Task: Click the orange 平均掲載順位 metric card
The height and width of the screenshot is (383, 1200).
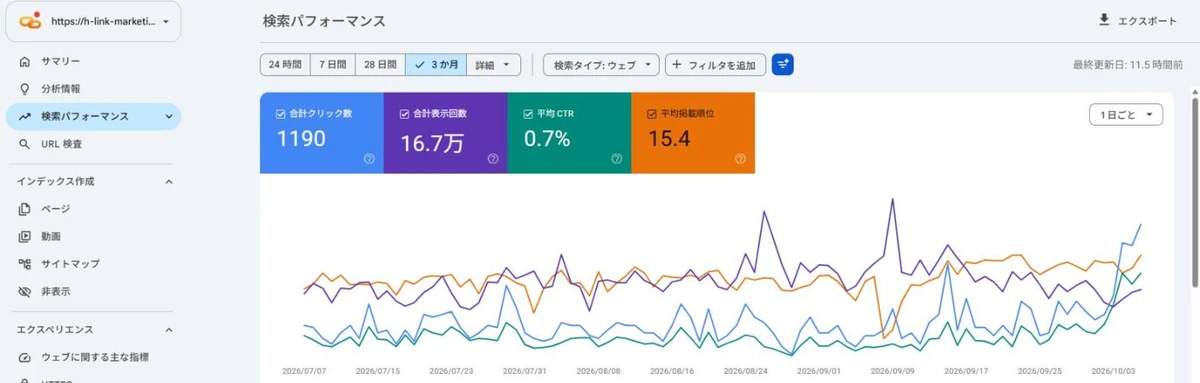Action: [693, 133]
